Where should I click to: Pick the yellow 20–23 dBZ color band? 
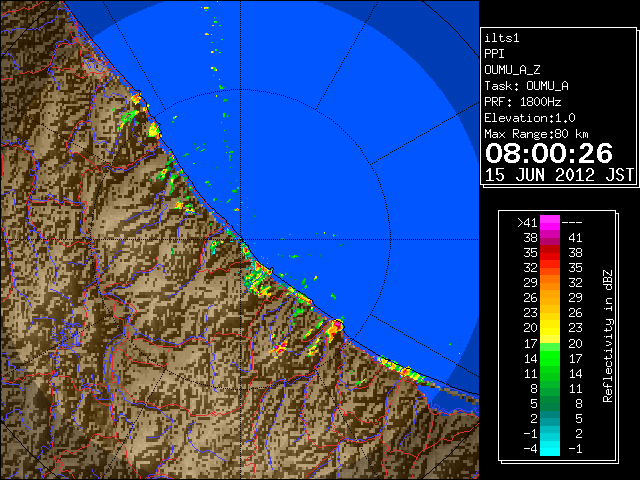(550, 328)
